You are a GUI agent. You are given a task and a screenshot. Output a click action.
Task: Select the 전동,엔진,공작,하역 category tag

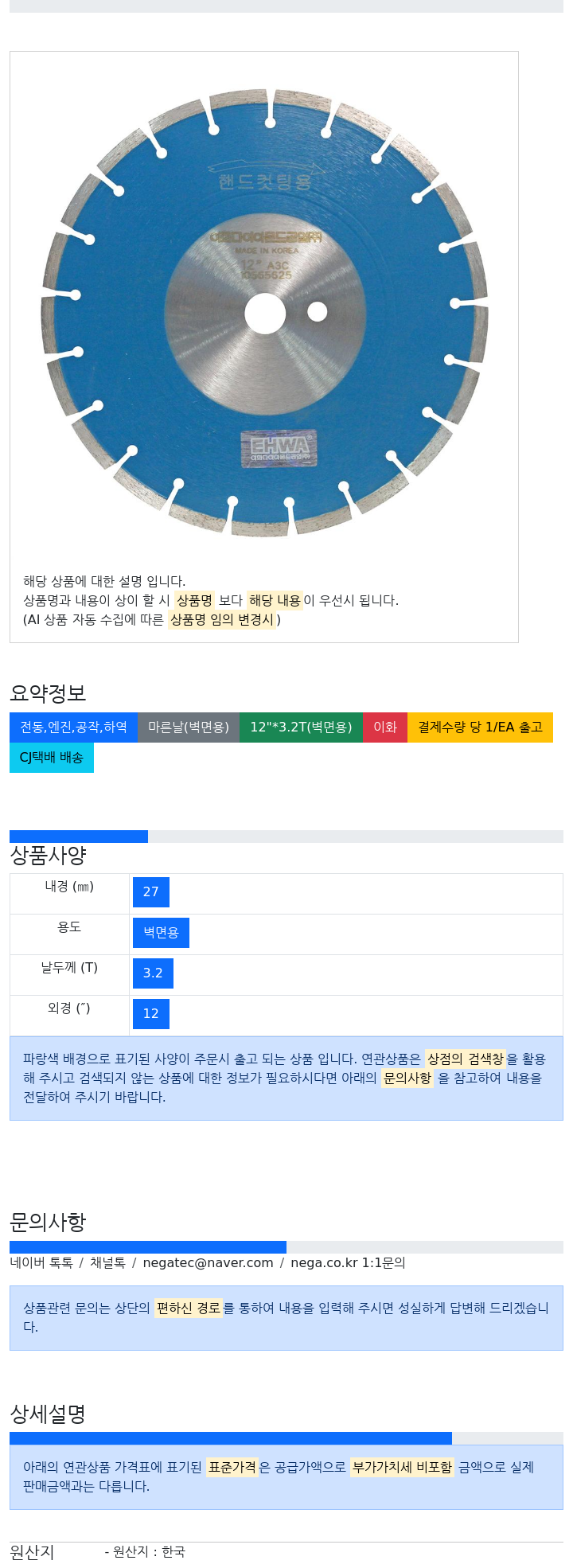[x=73, y=727]
